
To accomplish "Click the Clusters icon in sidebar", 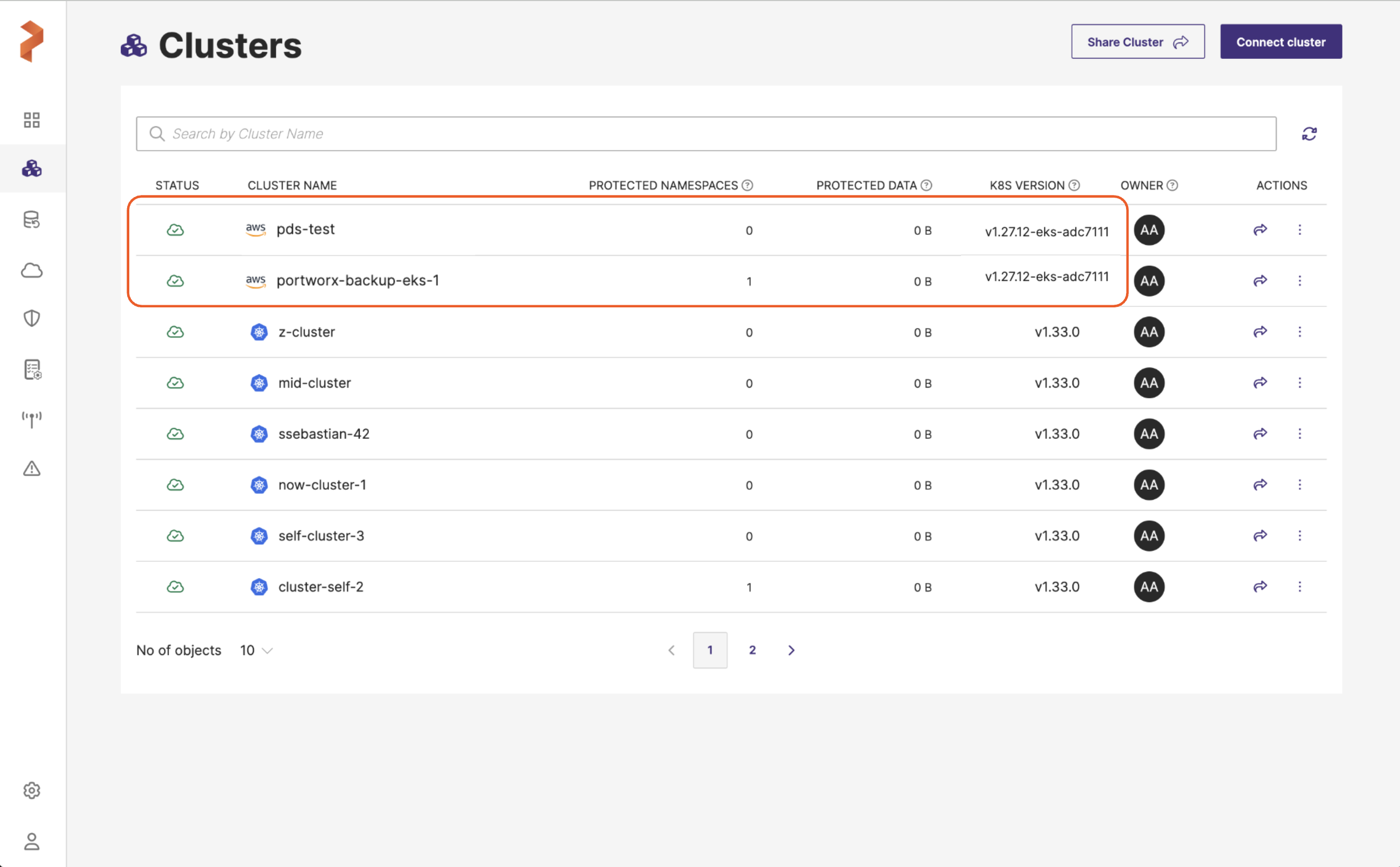I will [32, 169].
